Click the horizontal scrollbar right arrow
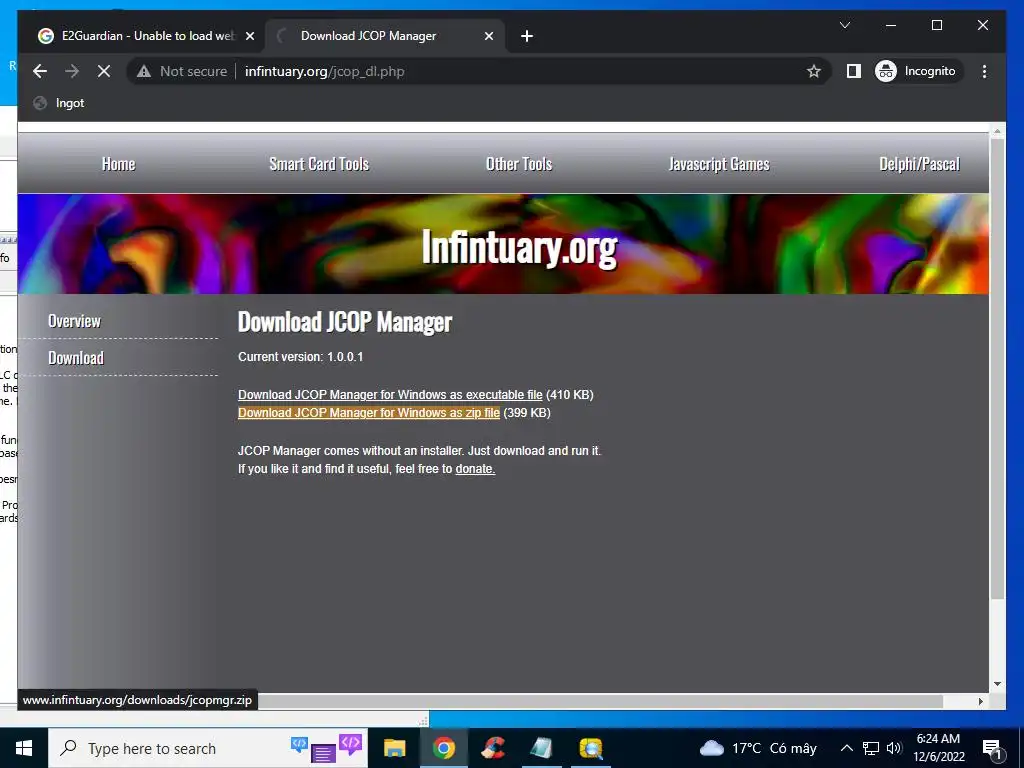 point(981,701)
